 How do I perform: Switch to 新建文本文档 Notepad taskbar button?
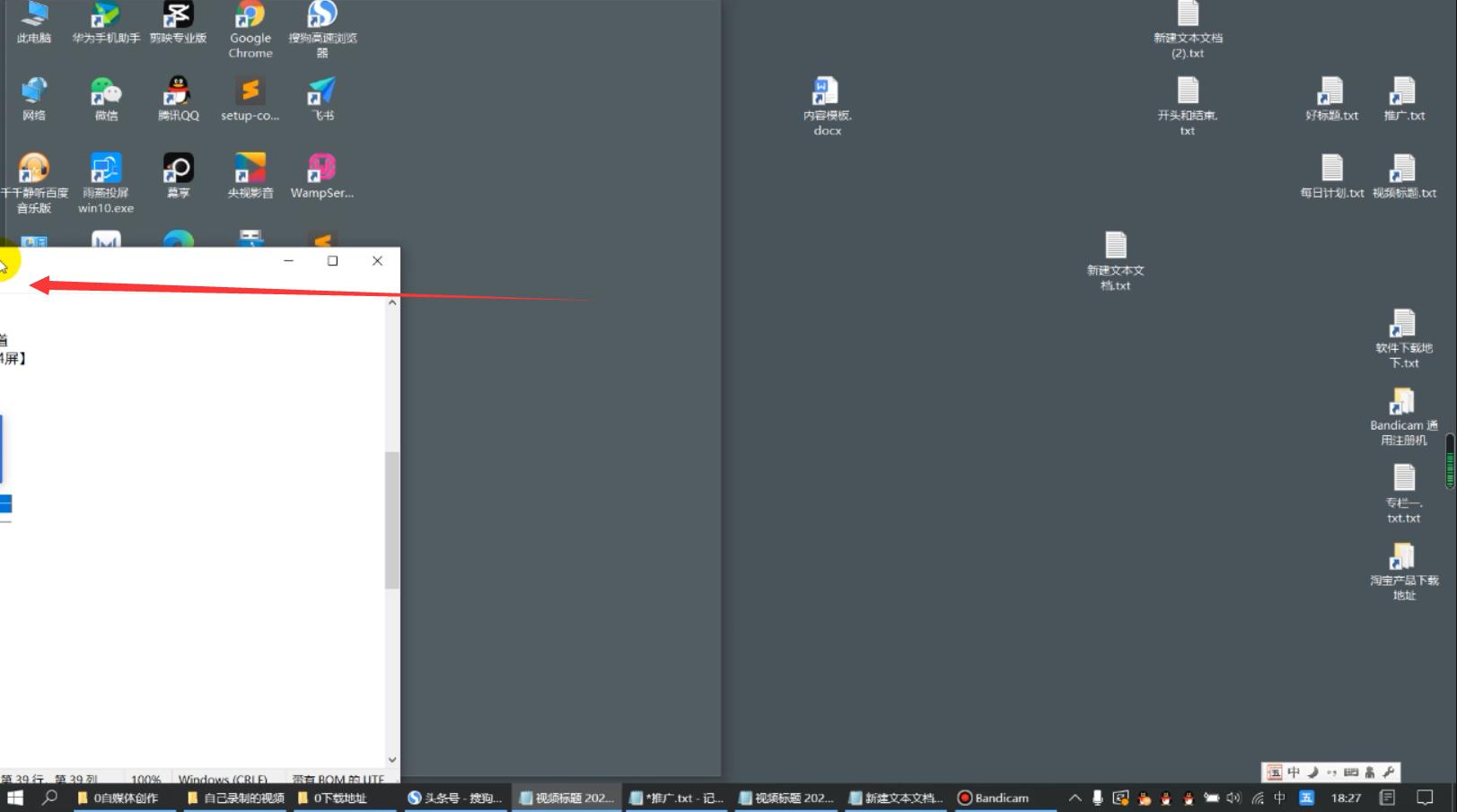pos(896,798)
